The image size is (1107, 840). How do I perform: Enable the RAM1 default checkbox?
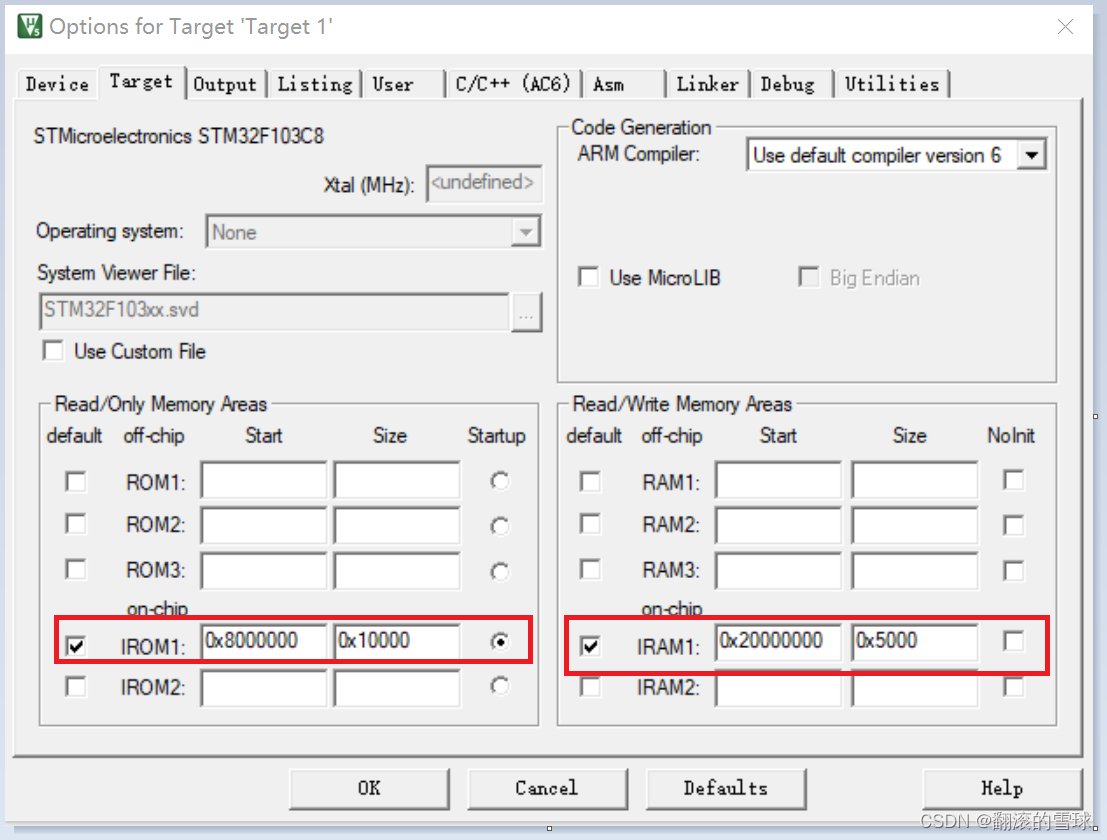pyautogui.click(x=590, y=481)
